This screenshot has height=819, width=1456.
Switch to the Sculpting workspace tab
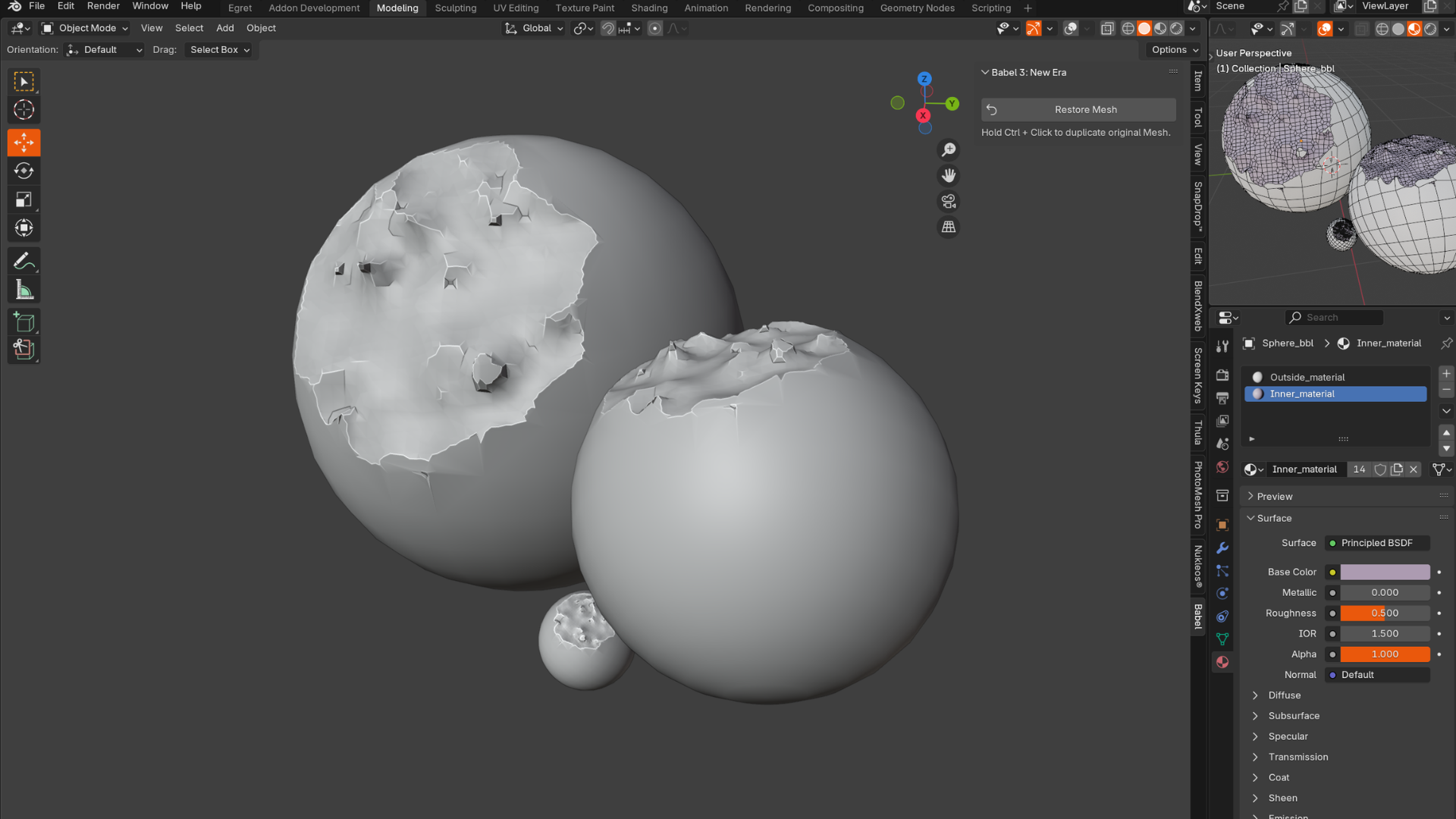pyautogui.click(x=455, y=8)
